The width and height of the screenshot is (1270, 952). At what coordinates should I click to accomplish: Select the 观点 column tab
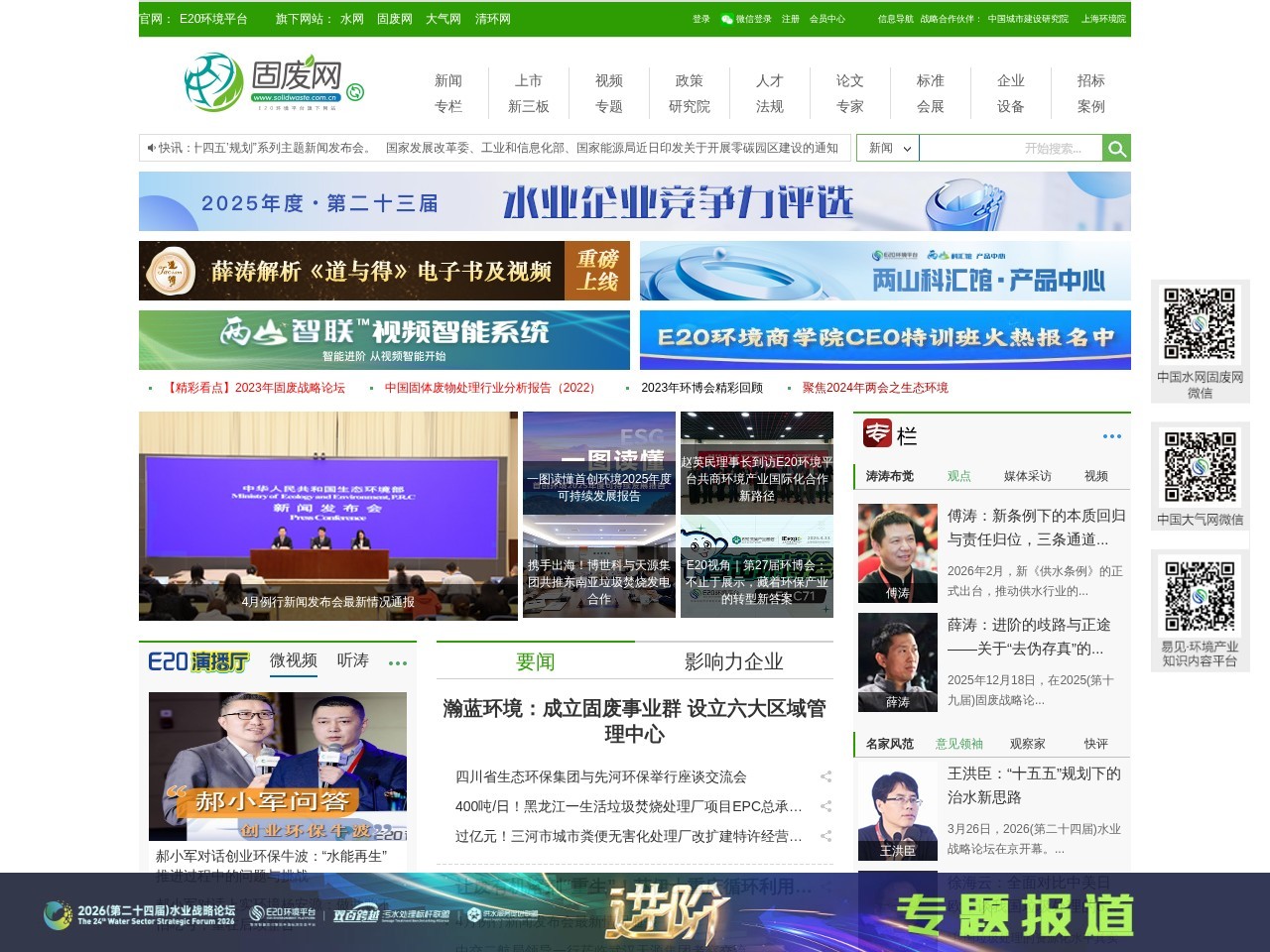[x=959, y=476]
